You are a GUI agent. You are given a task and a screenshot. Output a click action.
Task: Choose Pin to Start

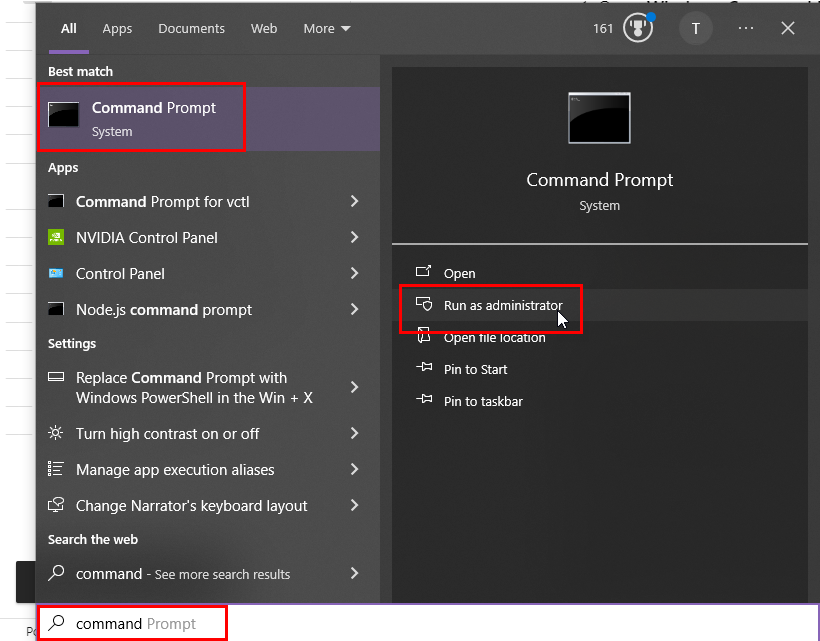(600, 369)
